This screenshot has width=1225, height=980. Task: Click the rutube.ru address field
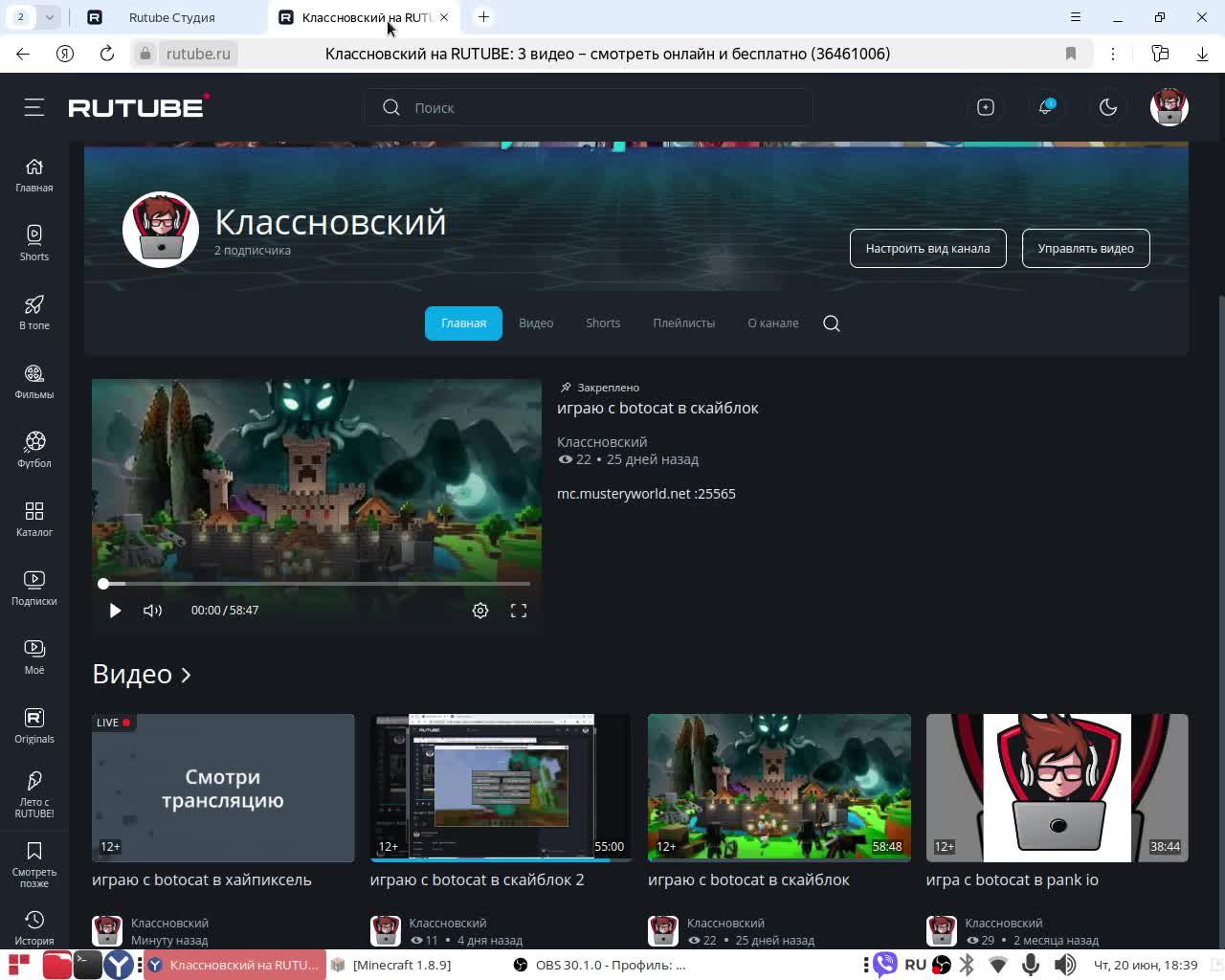pos(198,54)
